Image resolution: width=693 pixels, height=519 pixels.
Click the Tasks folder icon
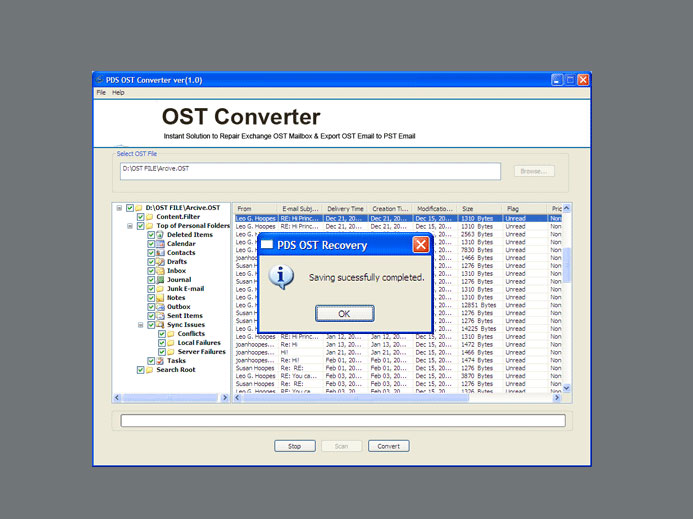[x=160, y=361]
